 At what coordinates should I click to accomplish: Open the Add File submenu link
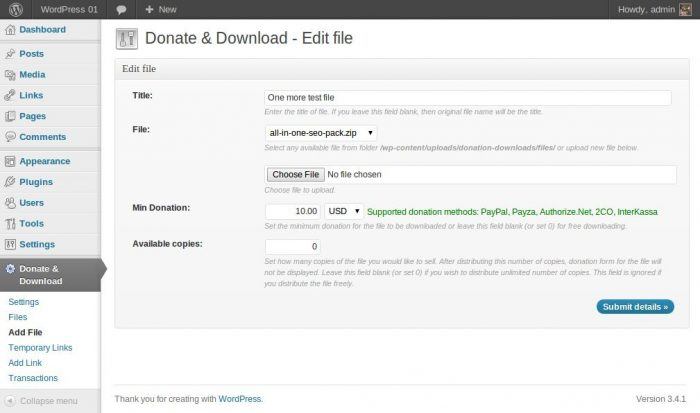pyautogui.click(x=25, y=333)
